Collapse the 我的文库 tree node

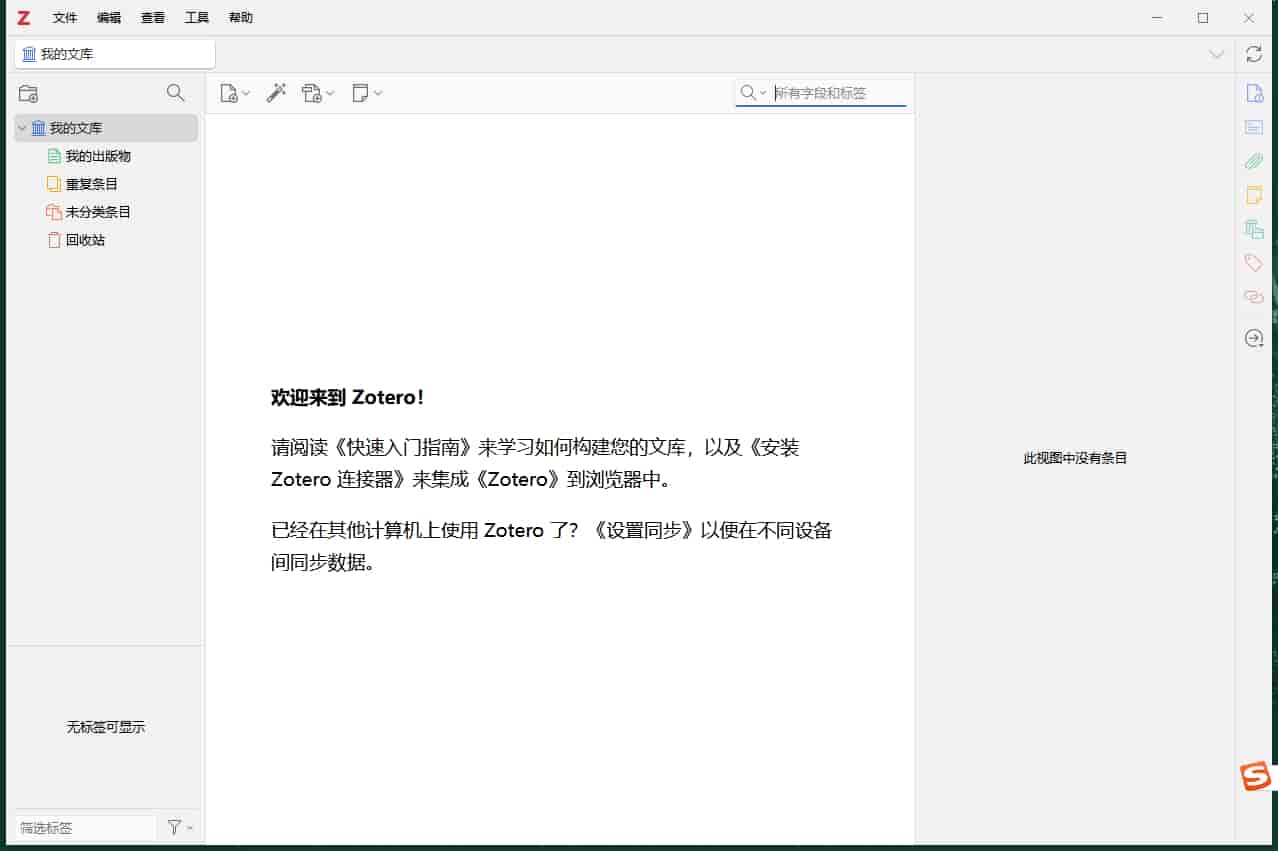(x=22, y=128)
